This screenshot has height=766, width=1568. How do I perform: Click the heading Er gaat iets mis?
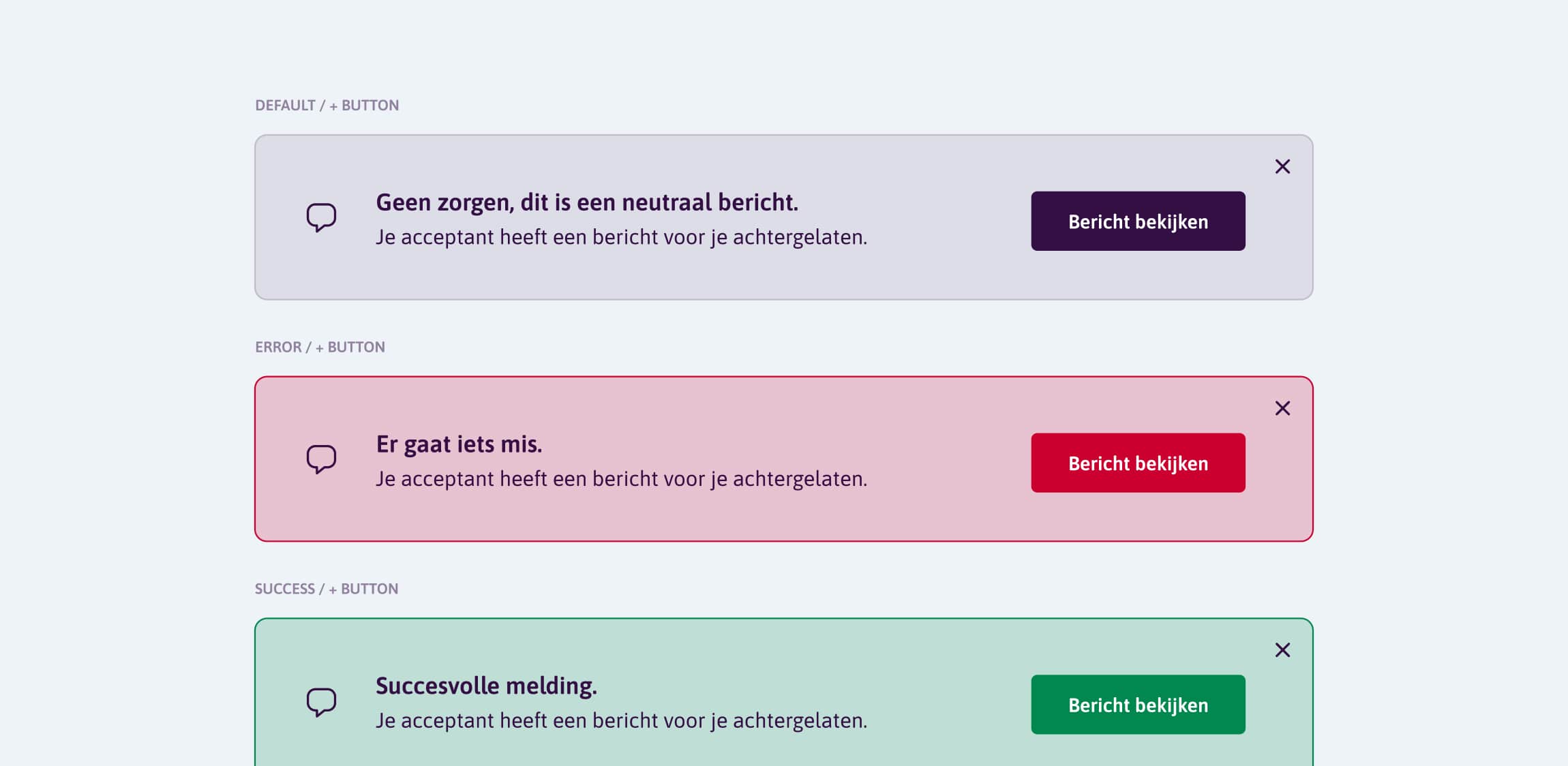(459, 444)
